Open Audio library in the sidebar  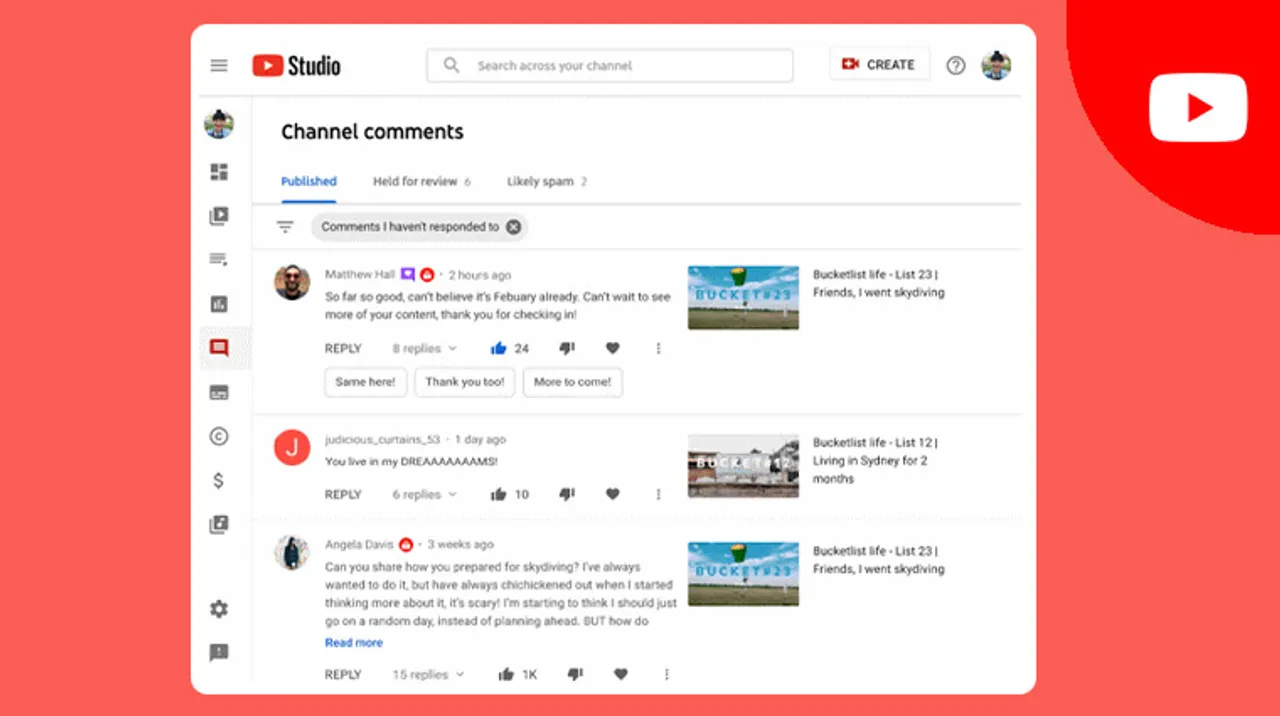(x=219, y=524)
